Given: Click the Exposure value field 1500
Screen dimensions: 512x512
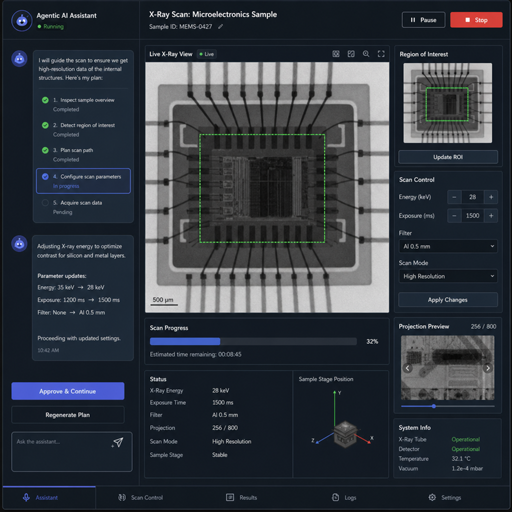Looking at the screenshot, I should (473, 216).
